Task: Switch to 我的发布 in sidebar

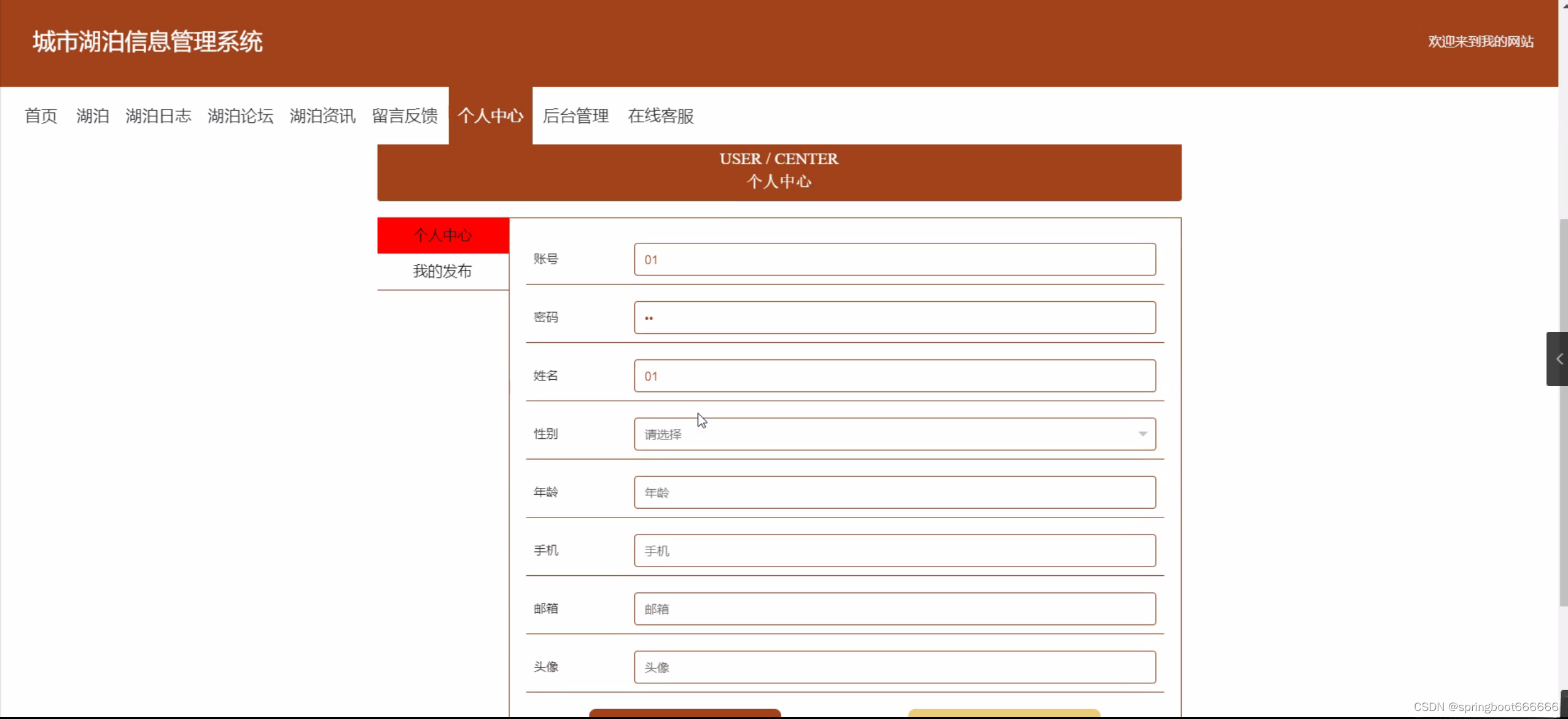Action: pos(443,271)
